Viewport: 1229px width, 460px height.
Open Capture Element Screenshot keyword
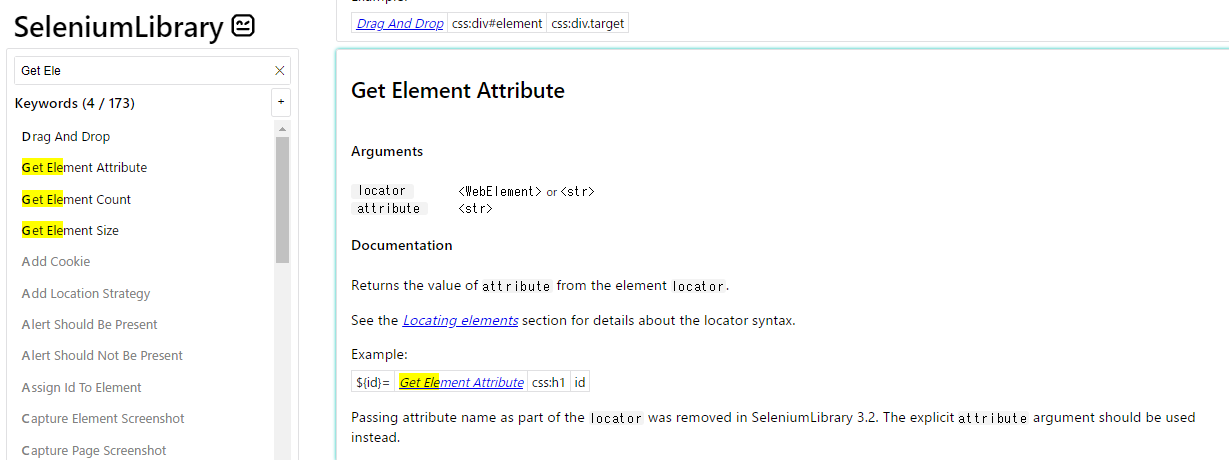click(x=103, y=418)
